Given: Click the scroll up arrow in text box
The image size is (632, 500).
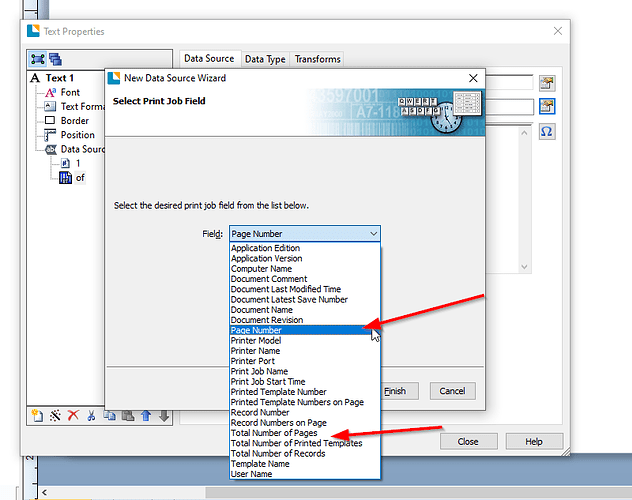Looking at the screenshot, I should pyautogui.click(x=524, y=133).
